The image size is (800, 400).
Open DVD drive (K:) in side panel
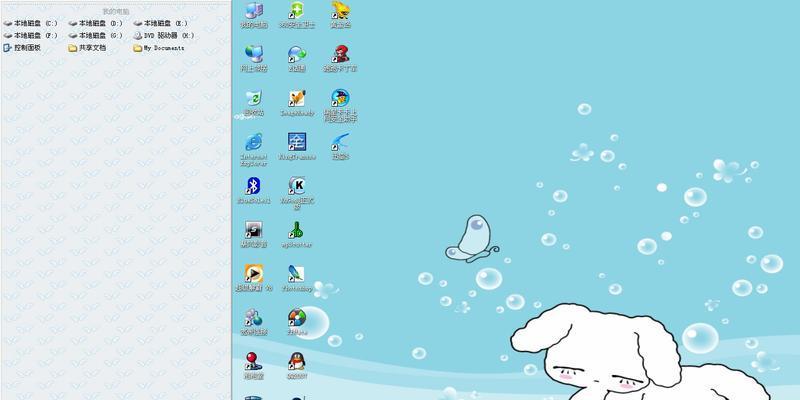click(164, 36)
